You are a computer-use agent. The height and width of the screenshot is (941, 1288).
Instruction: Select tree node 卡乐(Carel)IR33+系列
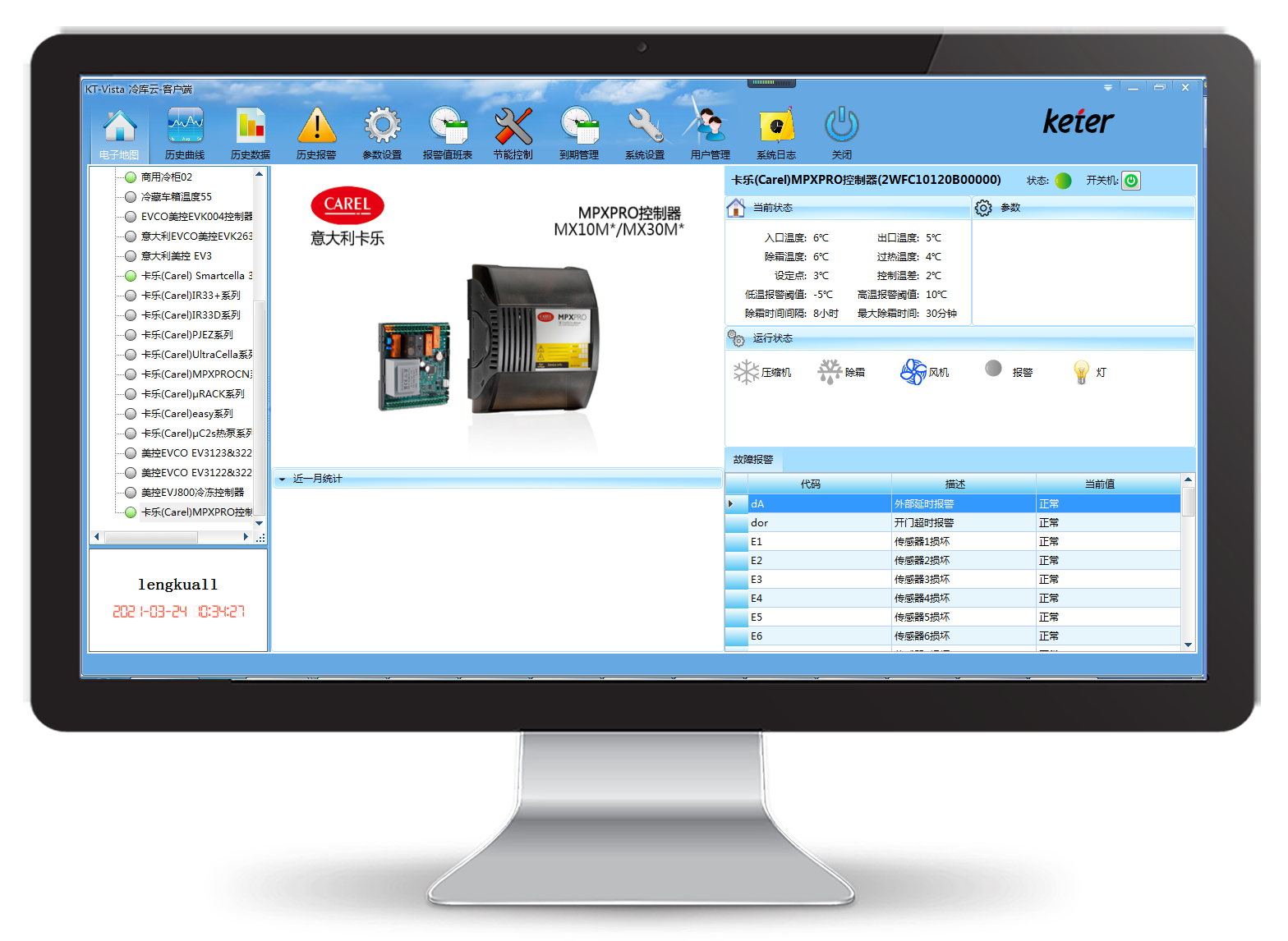191,295
